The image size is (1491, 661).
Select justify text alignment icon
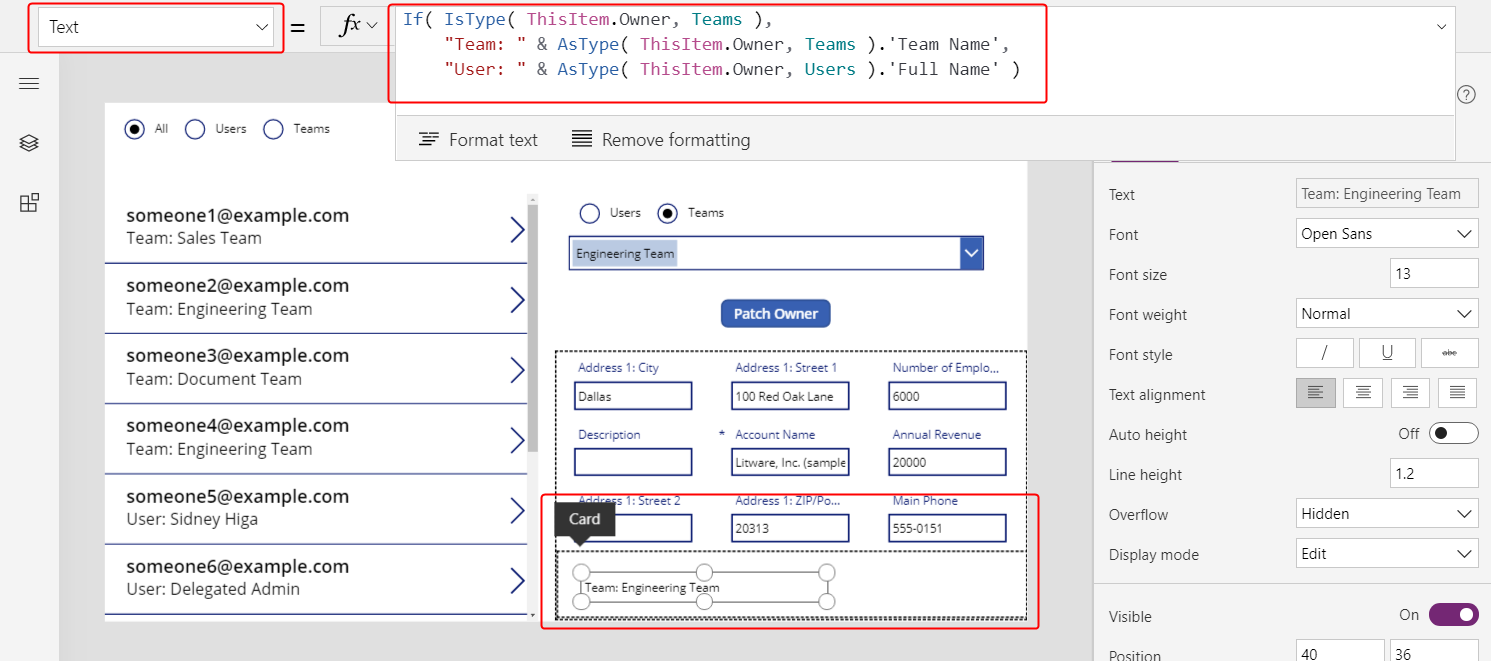[x=1457, y=393]
